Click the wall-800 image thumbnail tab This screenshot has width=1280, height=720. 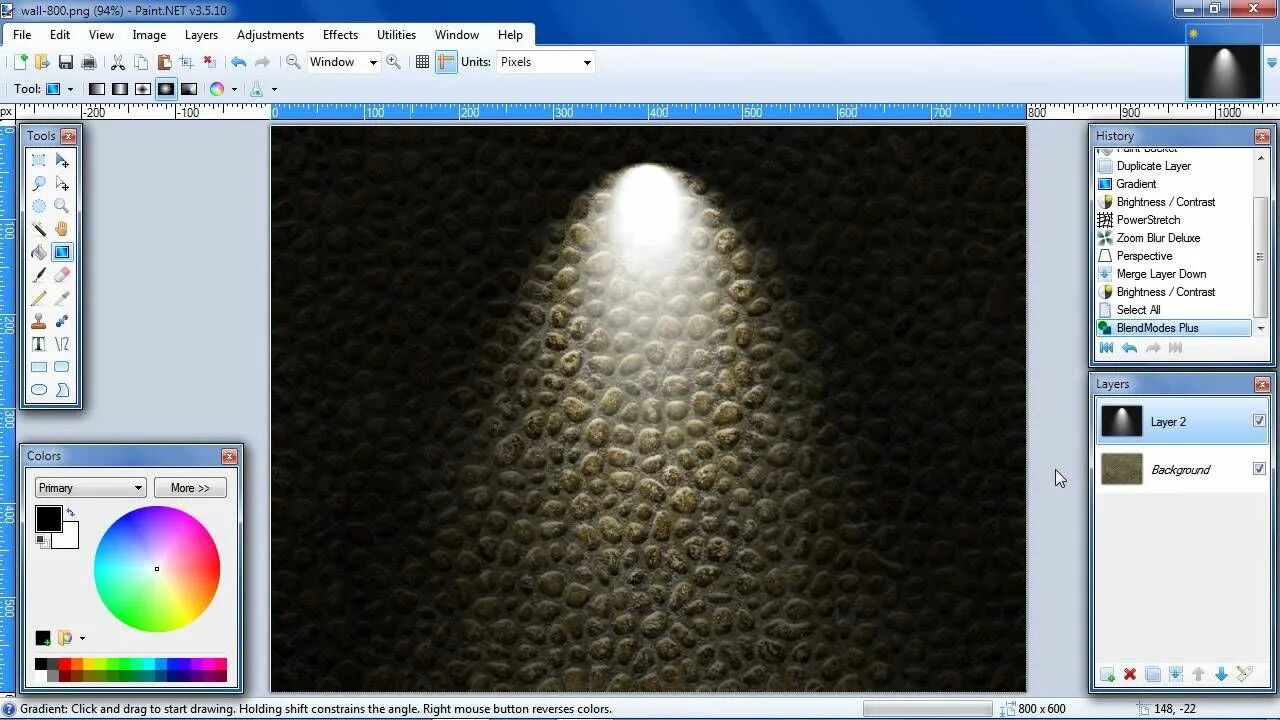(1224, 72)
